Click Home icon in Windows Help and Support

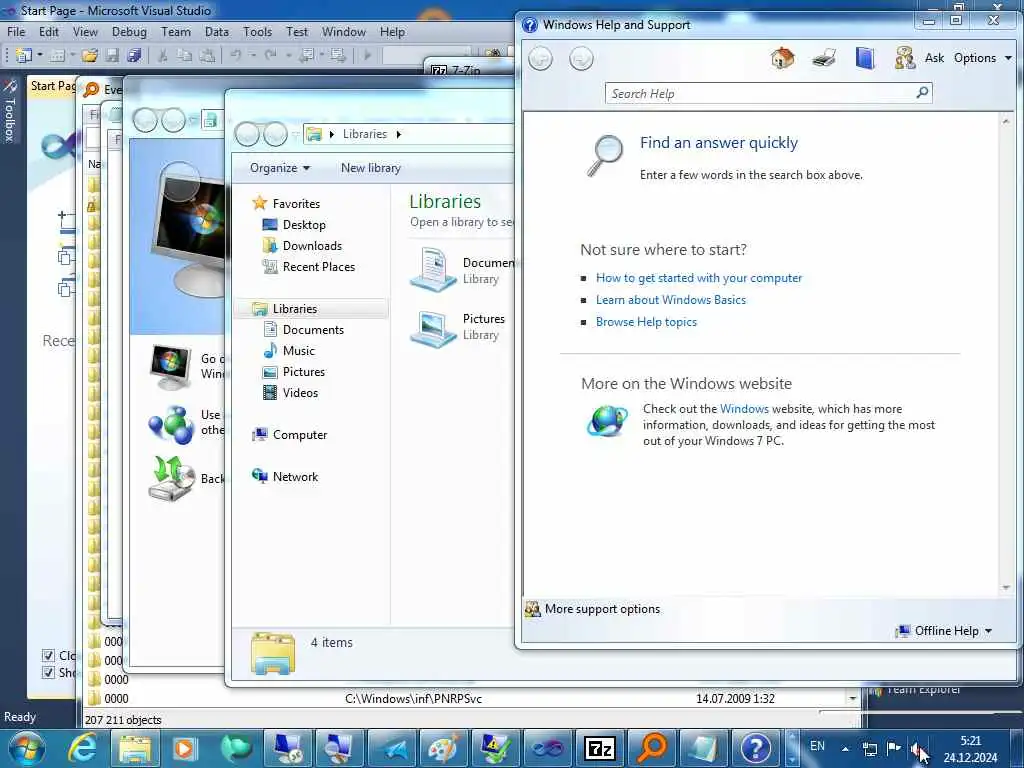pyautogui.click(x=782, y=58)
